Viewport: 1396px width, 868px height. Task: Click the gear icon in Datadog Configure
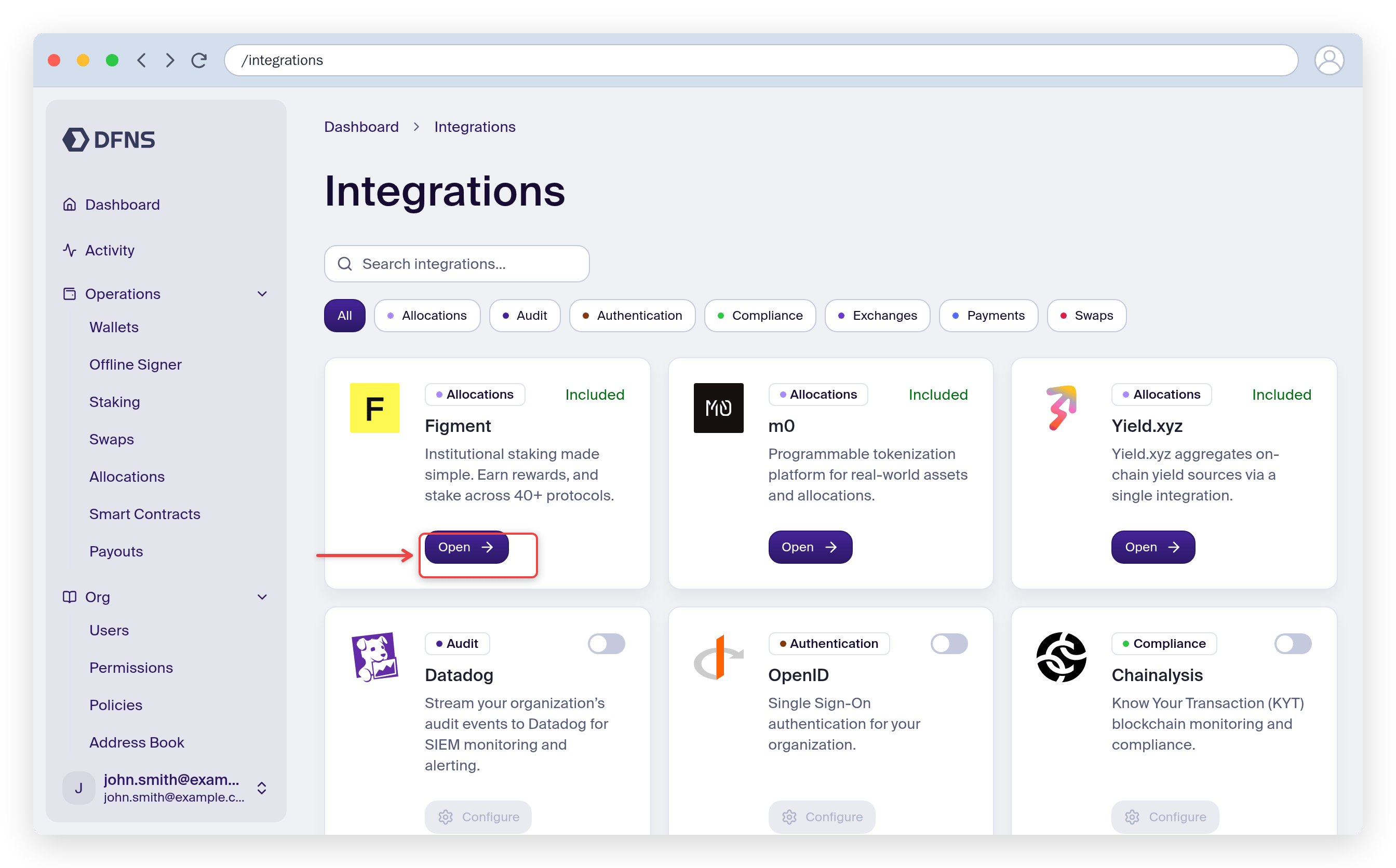[x=446, y=817]
